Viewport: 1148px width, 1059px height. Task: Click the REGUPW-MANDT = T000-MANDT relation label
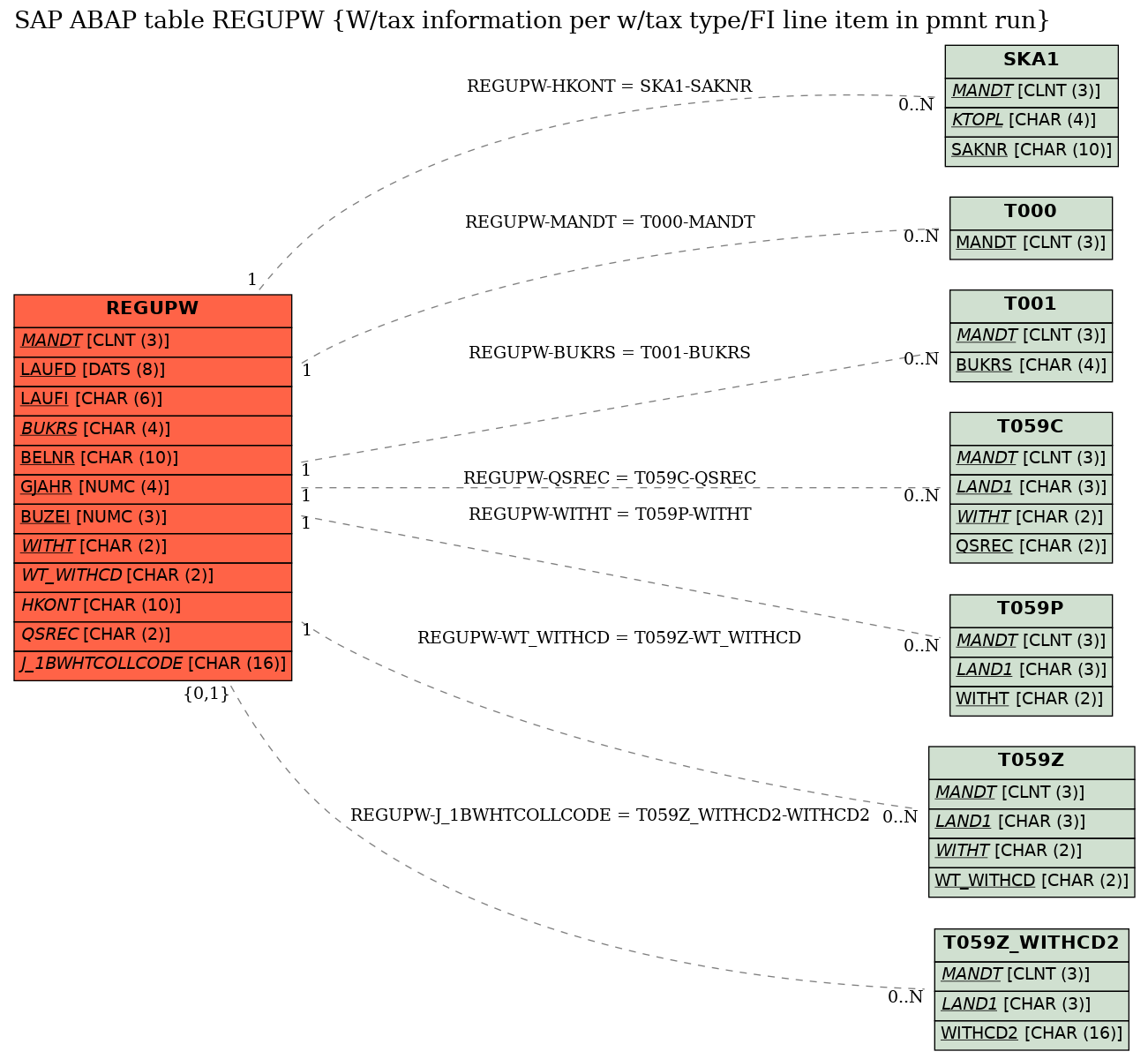[x=610, y=222]
